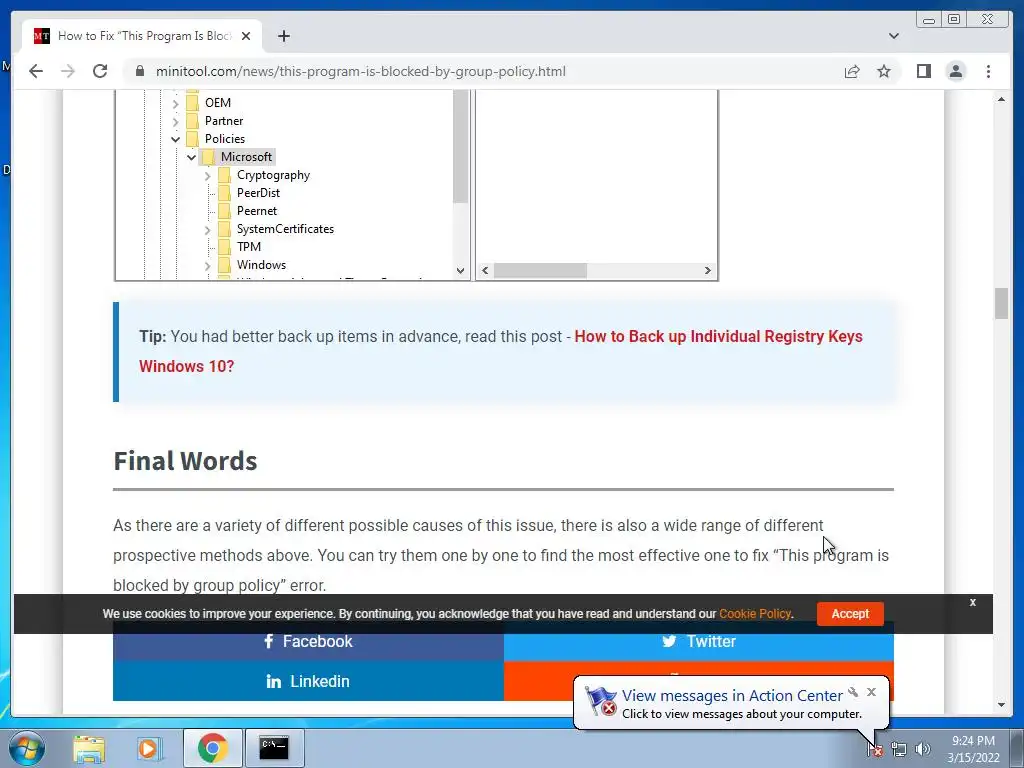Select the How to Fix tab
This screenshot has height=768, width=1024.
(142, 36)
